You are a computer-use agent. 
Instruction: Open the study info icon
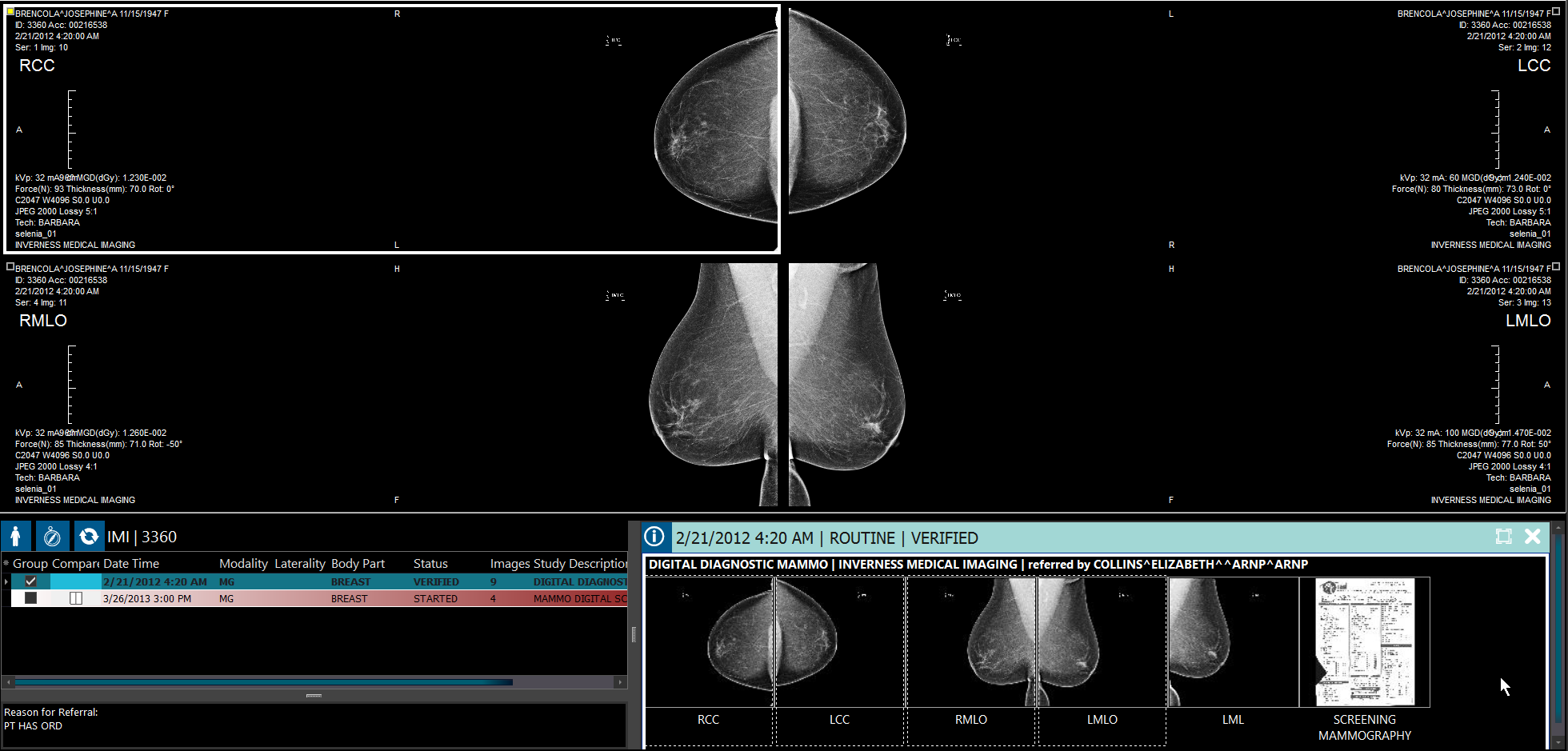click(x=654, y=537)
